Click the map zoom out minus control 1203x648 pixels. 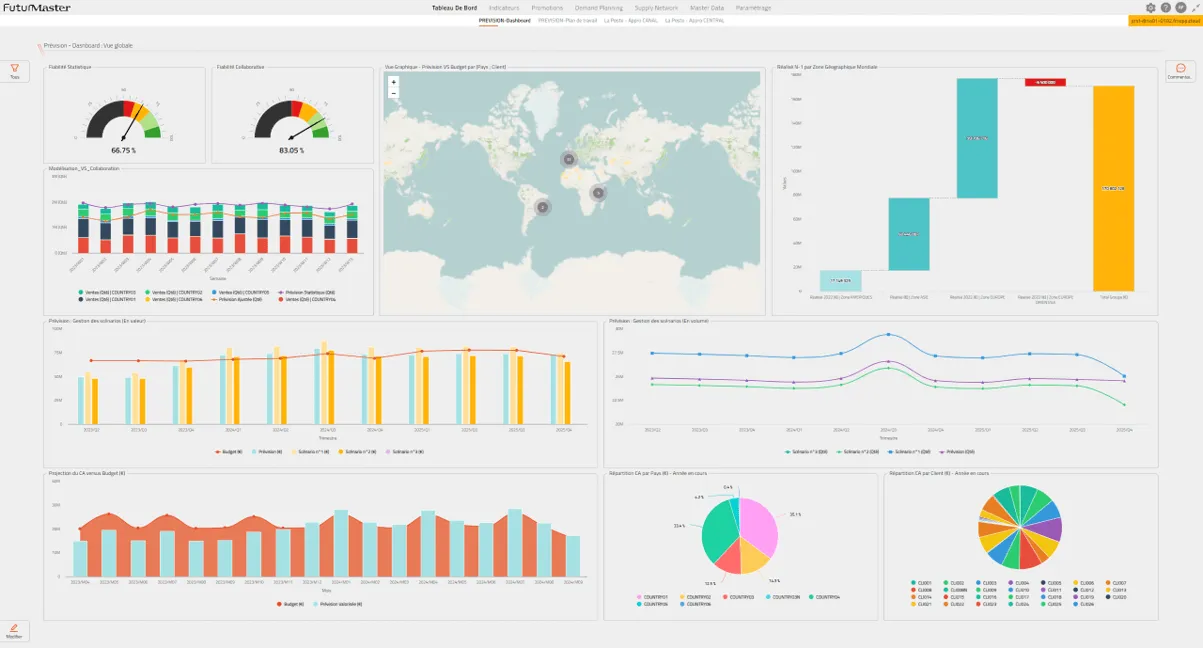392,92
